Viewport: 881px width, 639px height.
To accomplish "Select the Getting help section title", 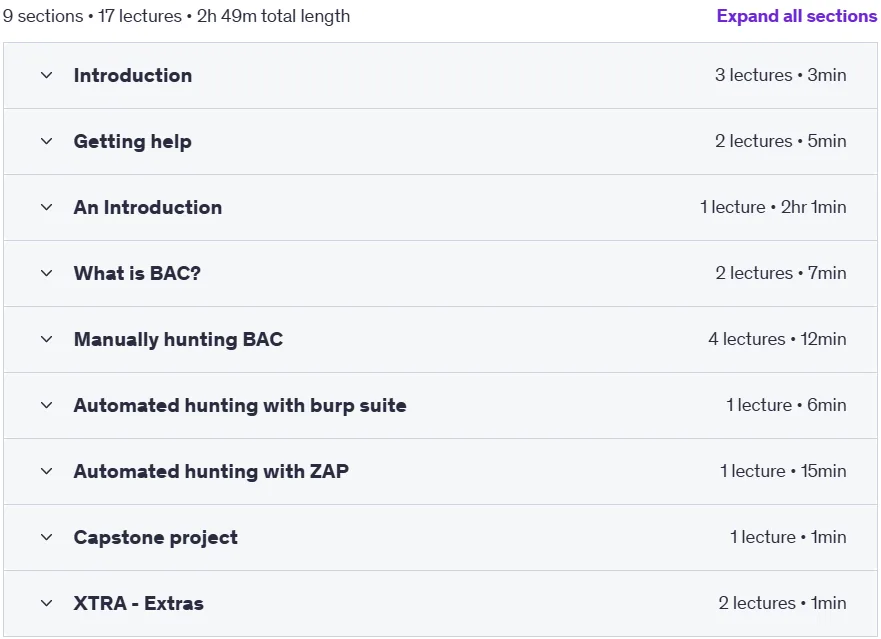I will point(133,142).
